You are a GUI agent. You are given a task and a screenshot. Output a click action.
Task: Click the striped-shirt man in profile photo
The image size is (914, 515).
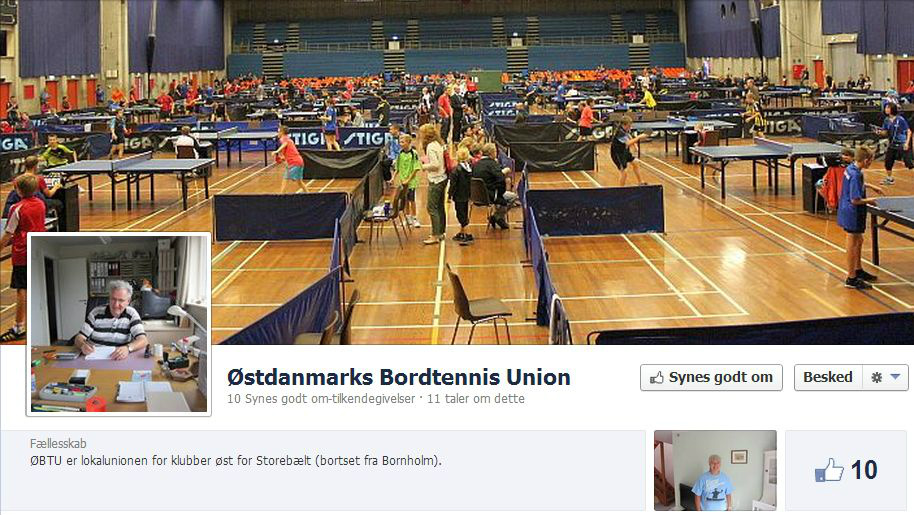pyautogui.click(x=113, y=319)
